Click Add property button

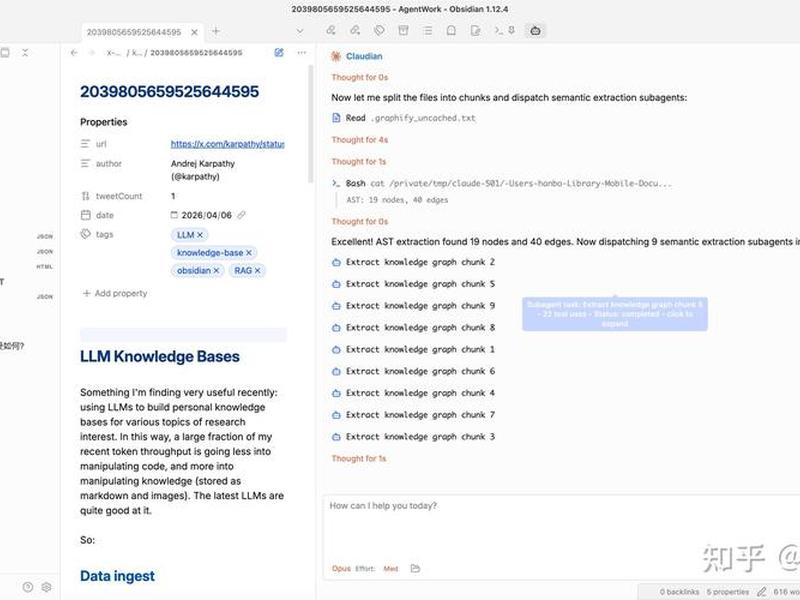point(115,293)
